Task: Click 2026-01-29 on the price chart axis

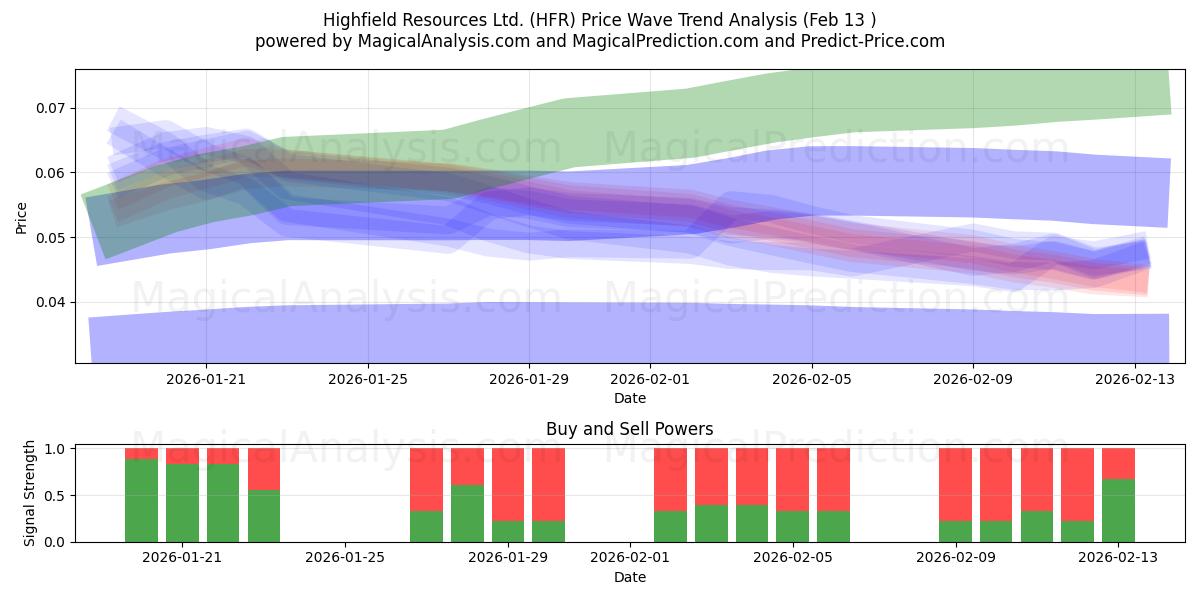Action: 529,379
